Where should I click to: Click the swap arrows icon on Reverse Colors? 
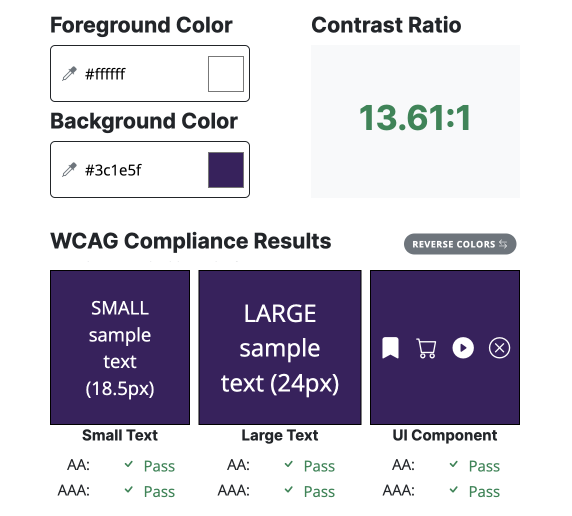click(x=503, y=244)
